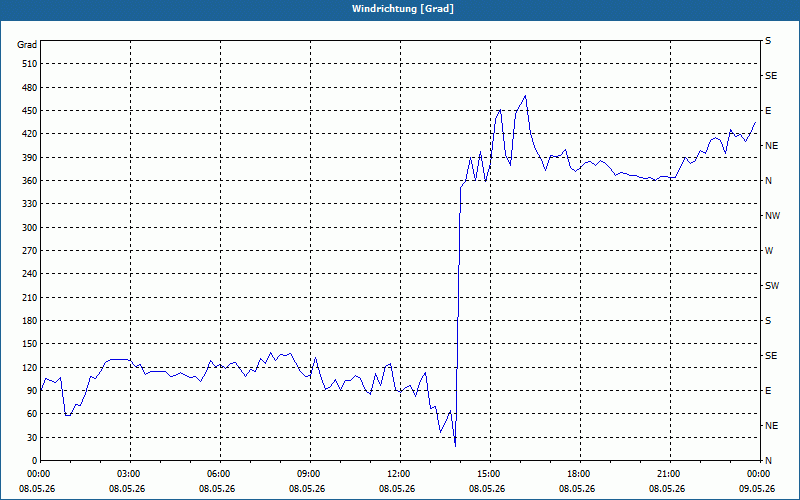Click the highest peak of the blue line
This screenshot has width=800, height=500.
pos(525,95)
